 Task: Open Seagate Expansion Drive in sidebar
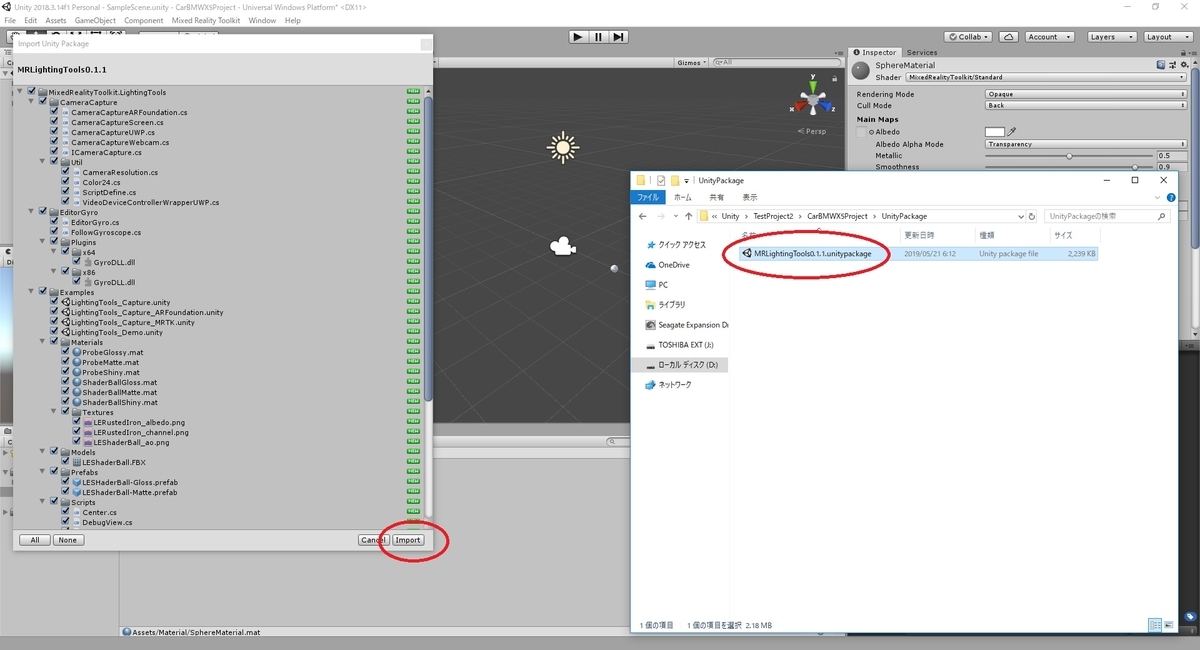[686, 325]
